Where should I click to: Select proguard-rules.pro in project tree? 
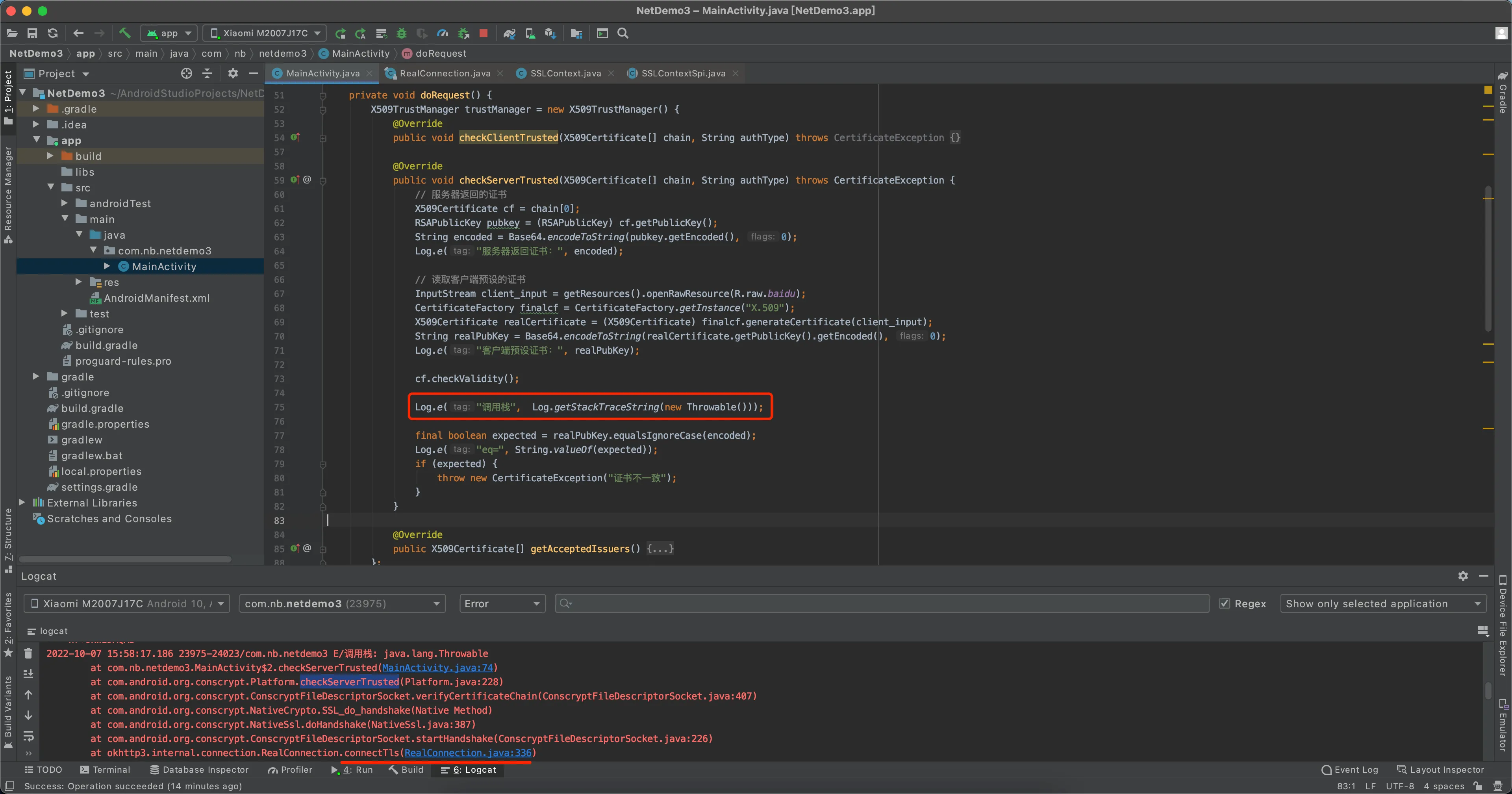pos(117,361)
